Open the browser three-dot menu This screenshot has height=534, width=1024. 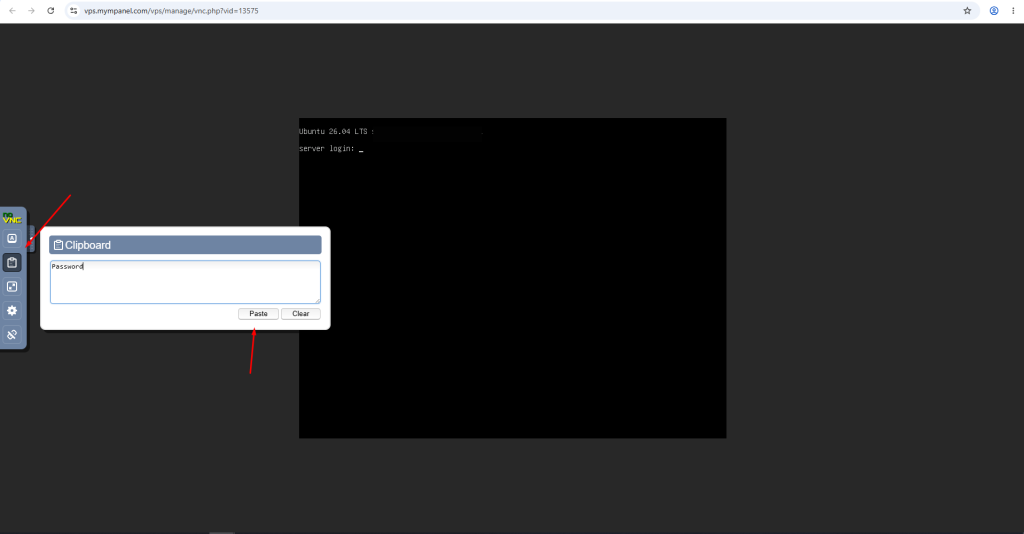1013,10
